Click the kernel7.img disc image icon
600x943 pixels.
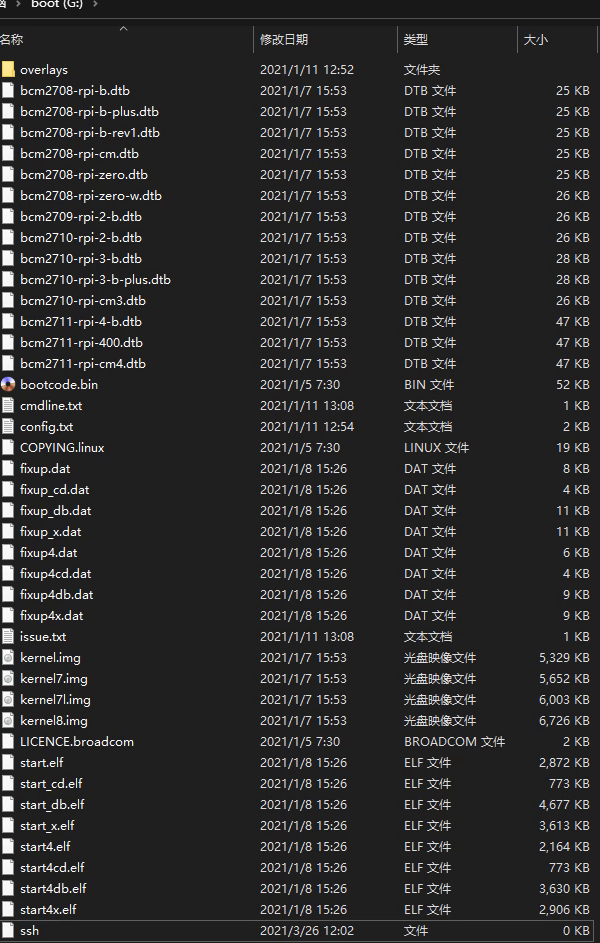(8, 679)
